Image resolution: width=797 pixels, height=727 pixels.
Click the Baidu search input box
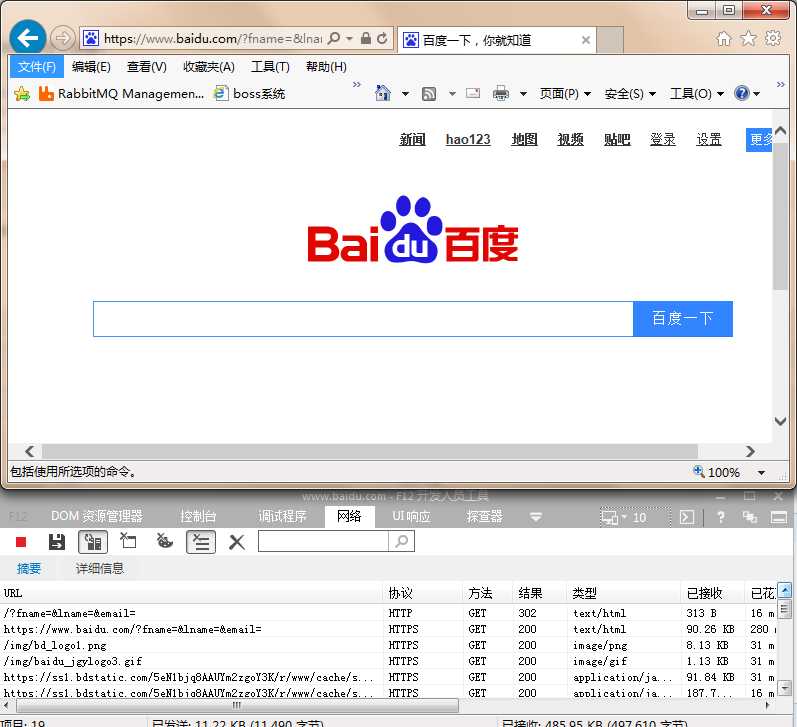[363, 319]
